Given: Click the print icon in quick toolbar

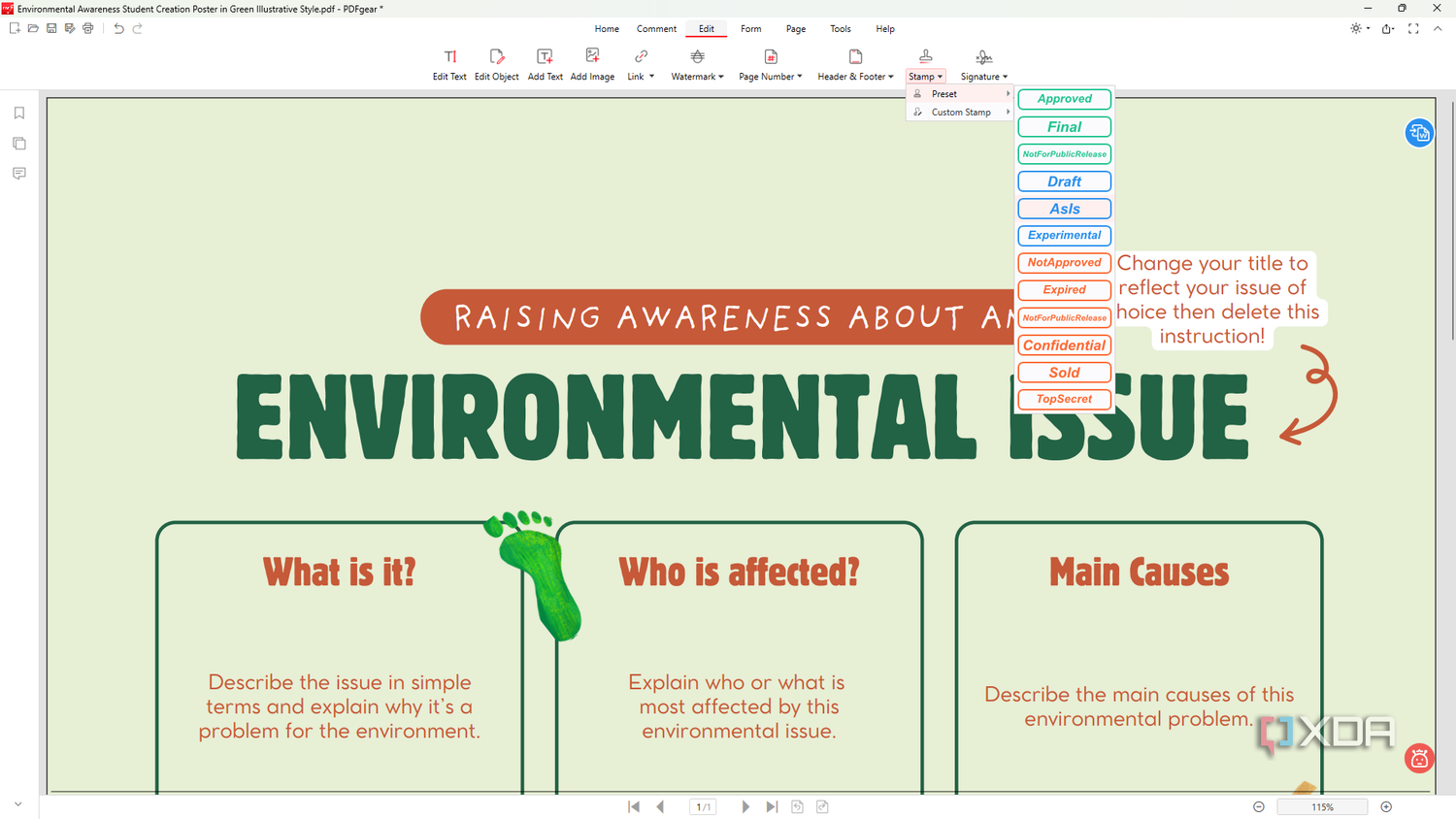Looking at the screenshot, I should pyautogui.click(x=88, y=28).
